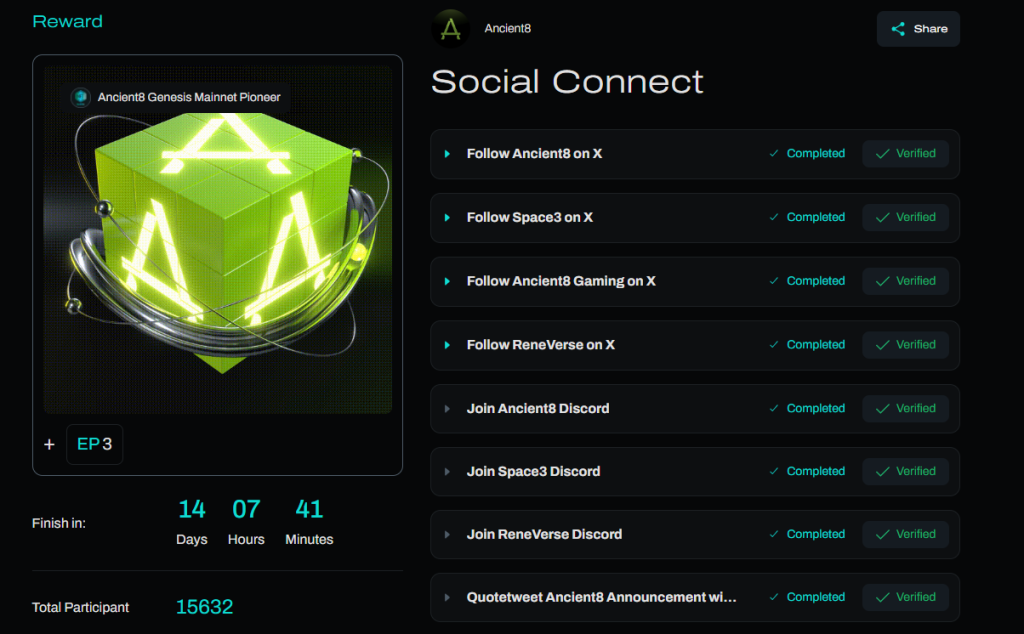Click Completed status for Quotetweet Ancient8 Announcement

click(807, 597)
